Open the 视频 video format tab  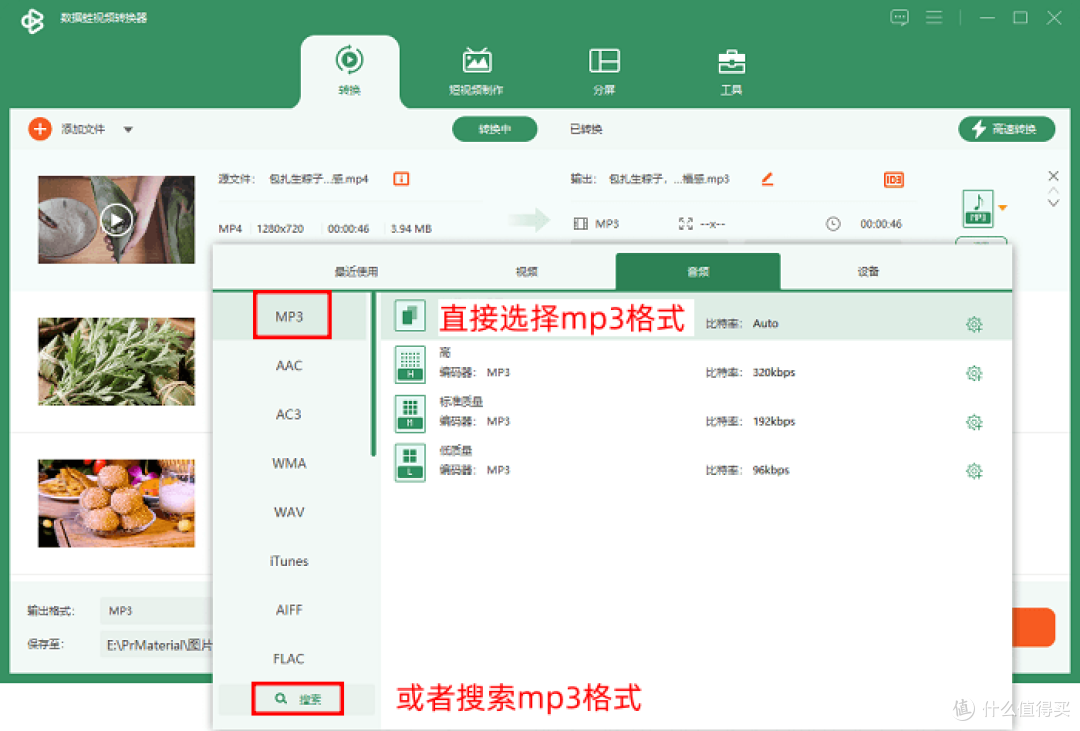[527, 271]
